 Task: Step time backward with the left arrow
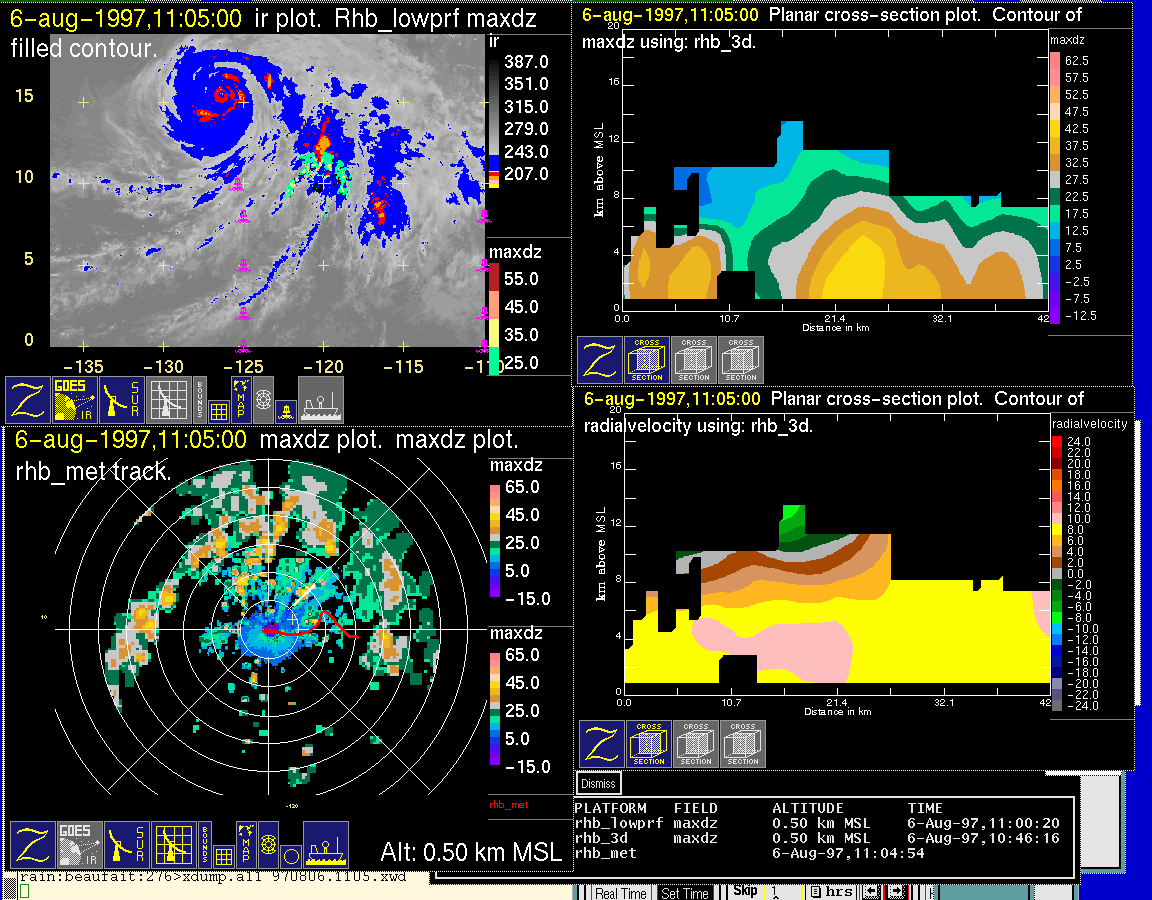871,892
